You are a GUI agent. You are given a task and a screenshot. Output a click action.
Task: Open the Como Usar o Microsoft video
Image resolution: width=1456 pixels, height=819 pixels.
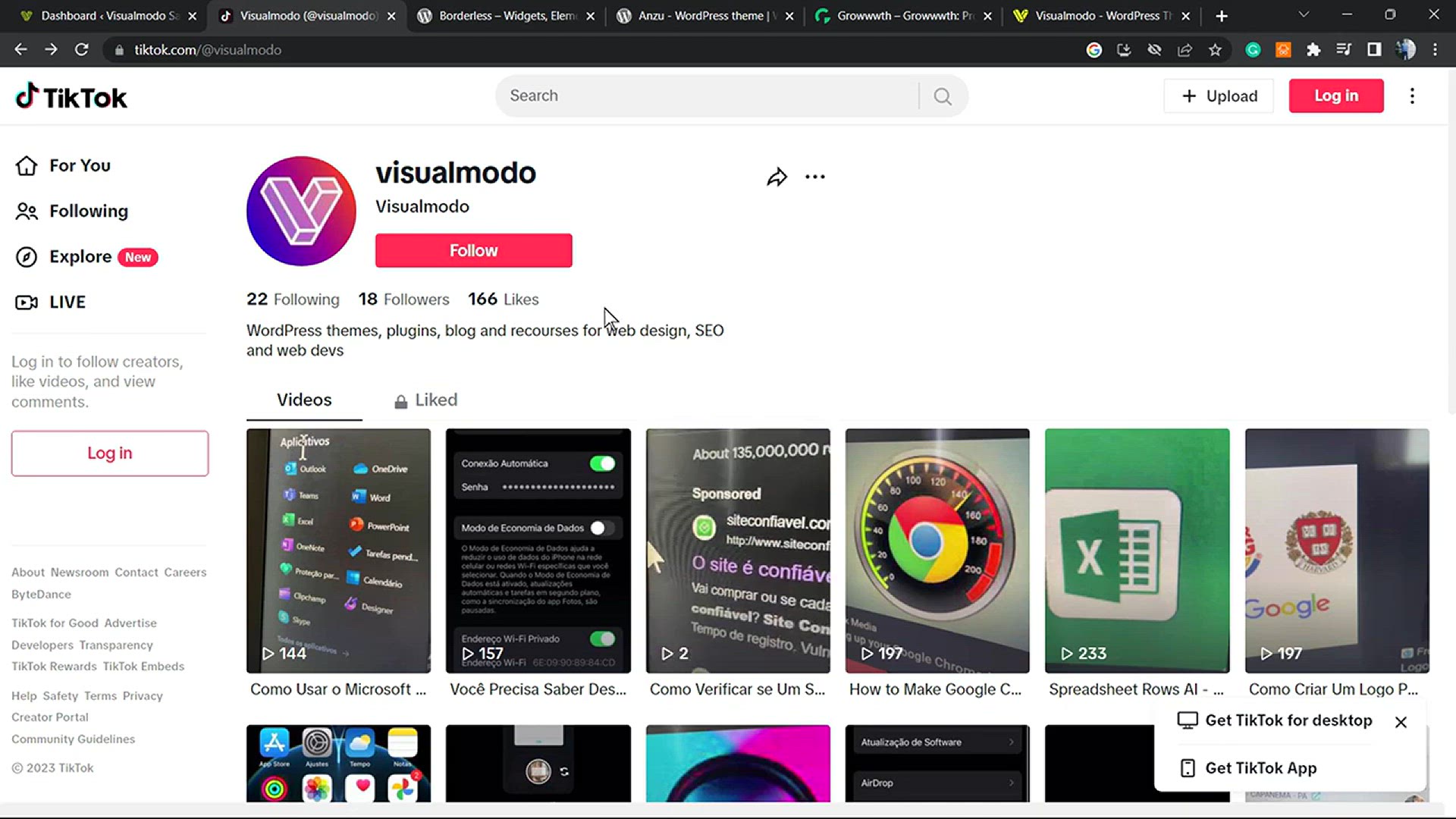pyautogui.click(x=338, y=551)
